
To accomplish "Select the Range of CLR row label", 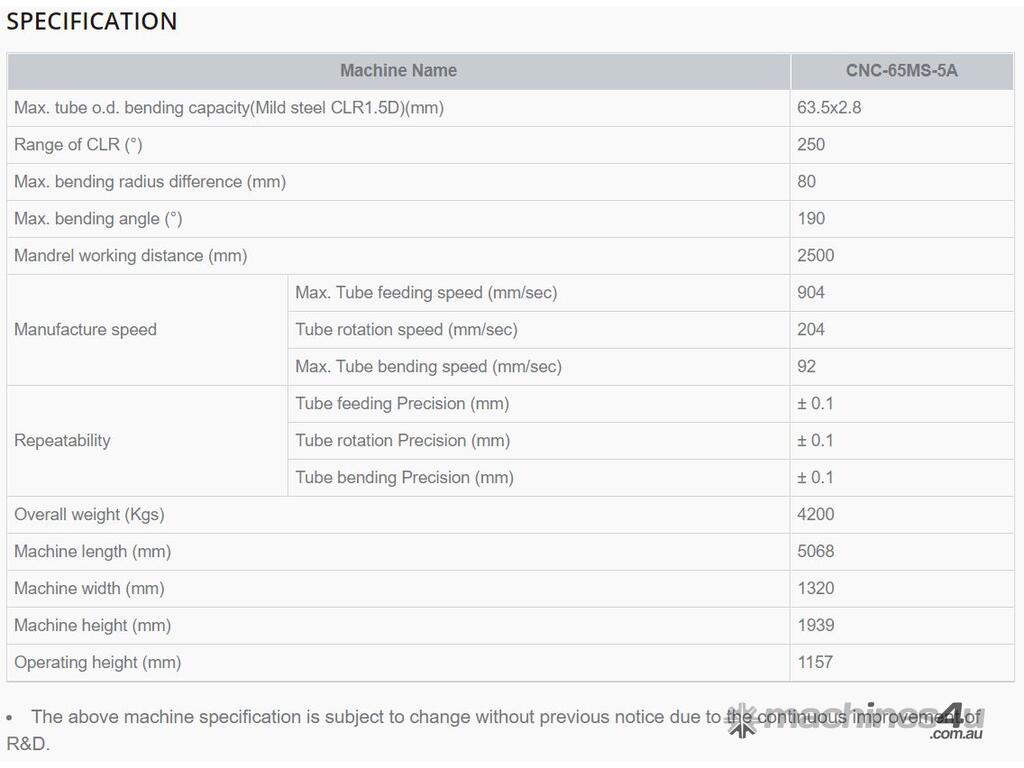I will 78,144.
